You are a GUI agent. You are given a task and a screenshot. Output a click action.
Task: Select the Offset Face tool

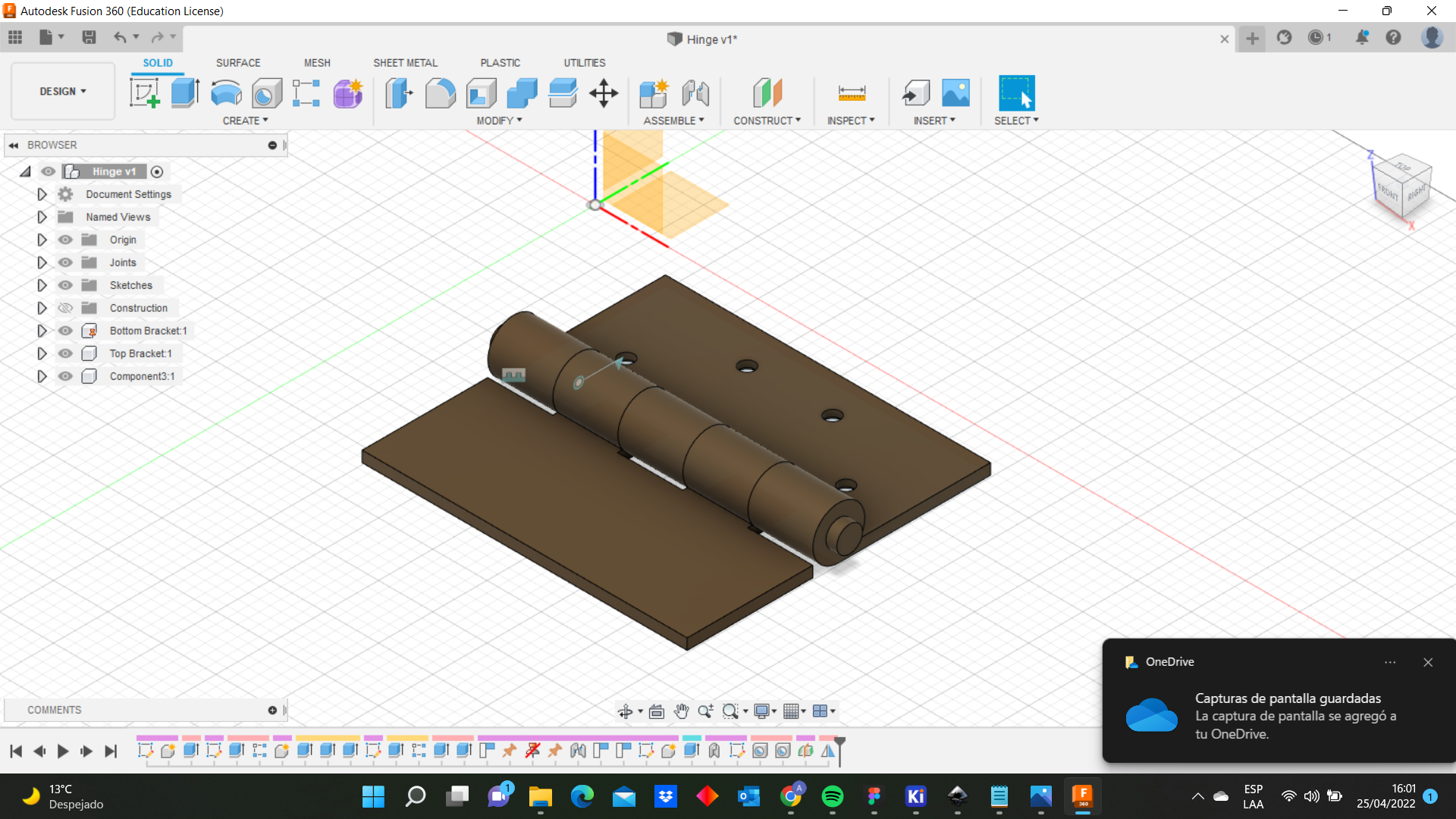pyautogui.click(x=563, y=93)
